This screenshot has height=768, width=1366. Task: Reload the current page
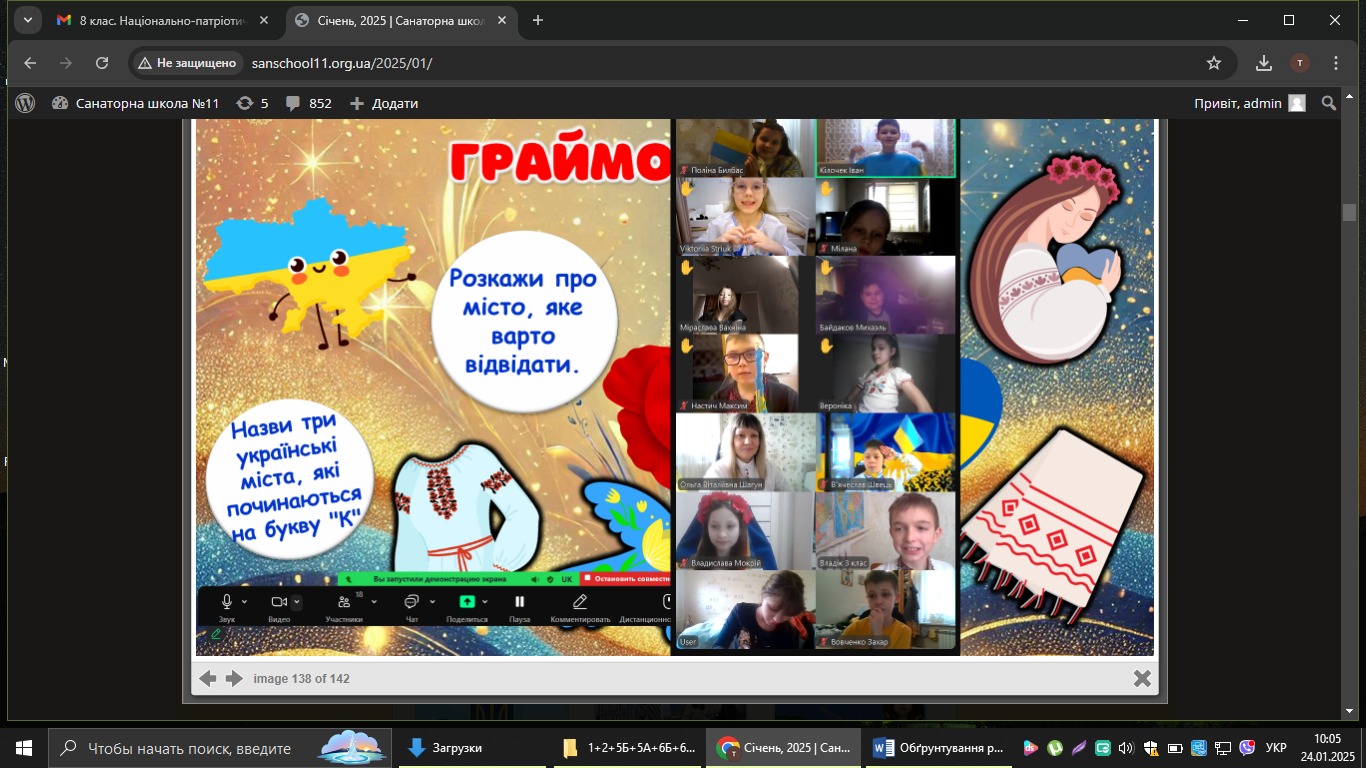click(102, 63)
